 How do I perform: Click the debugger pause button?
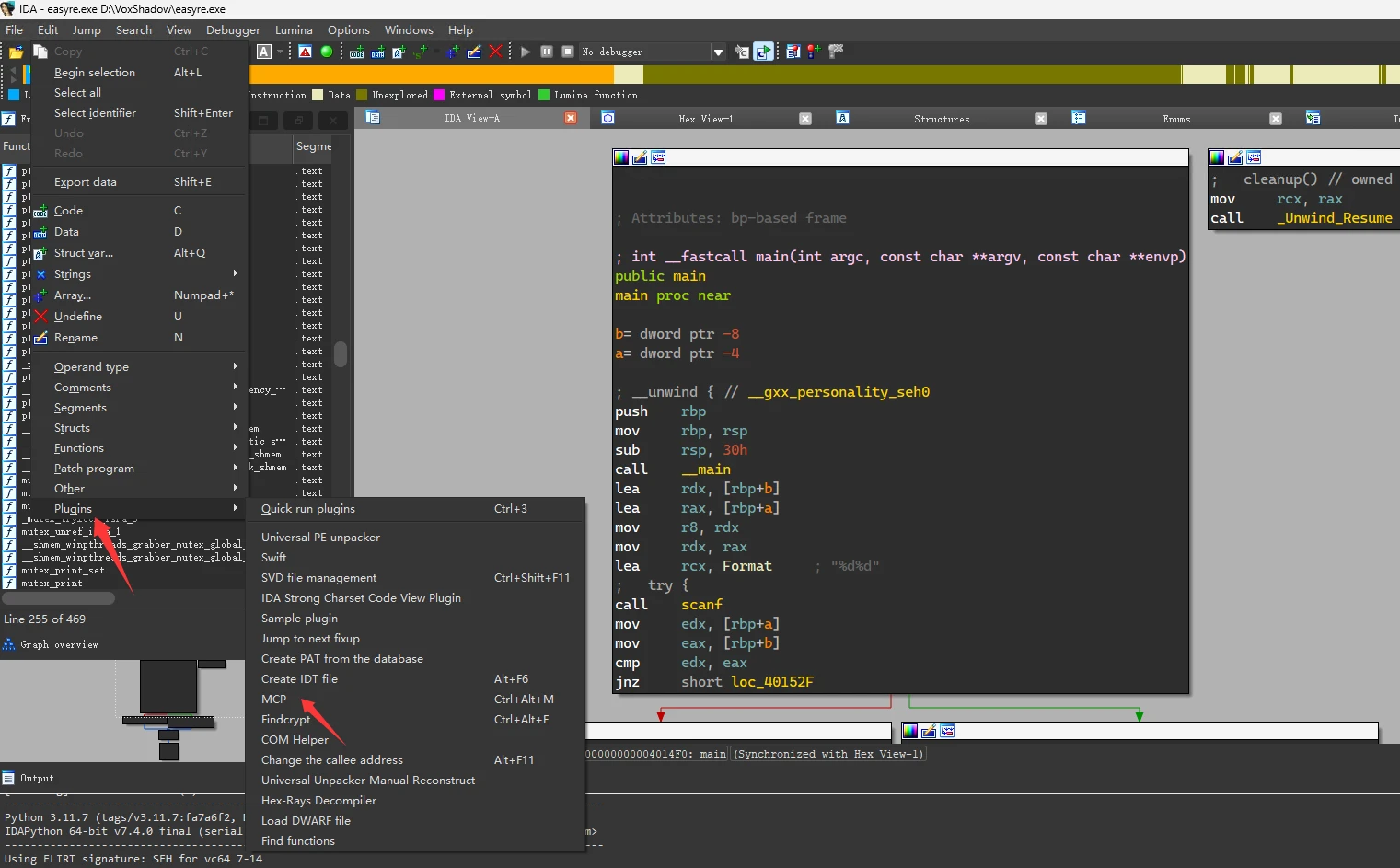tap(547, 52)
